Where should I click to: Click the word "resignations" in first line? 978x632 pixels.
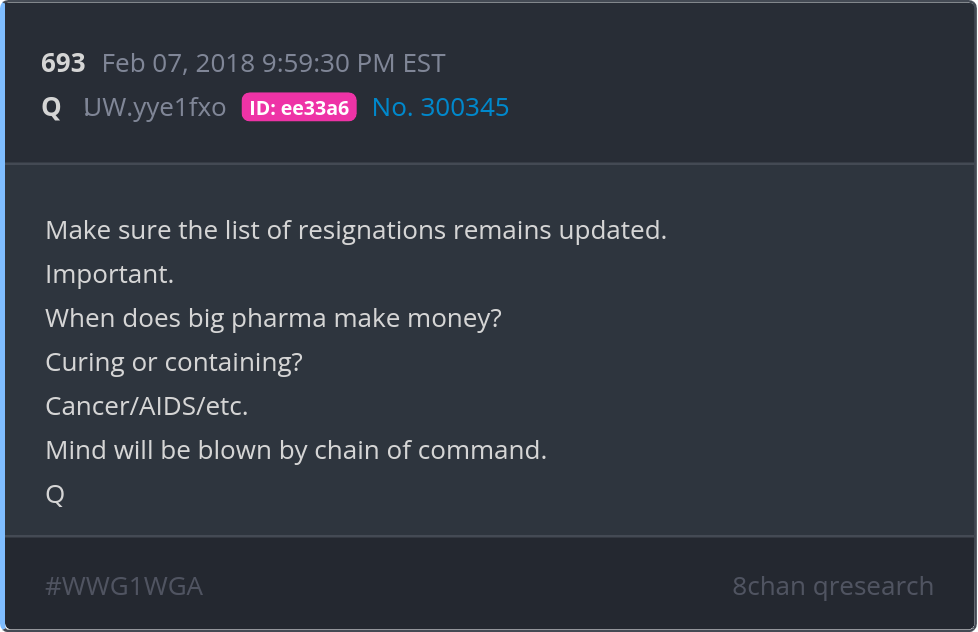[385, 230]
